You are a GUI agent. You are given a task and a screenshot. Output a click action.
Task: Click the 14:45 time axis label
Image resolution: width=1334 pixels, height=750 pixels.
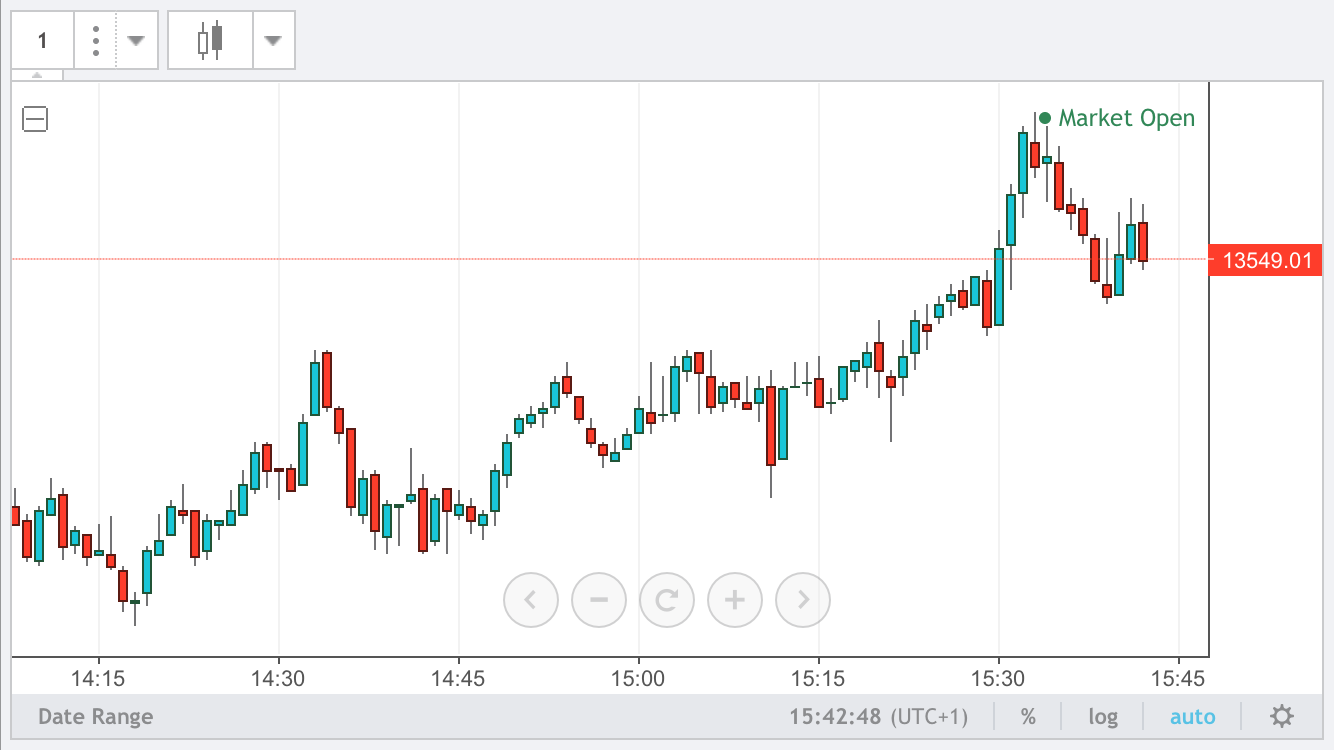[x=458, y=678]
